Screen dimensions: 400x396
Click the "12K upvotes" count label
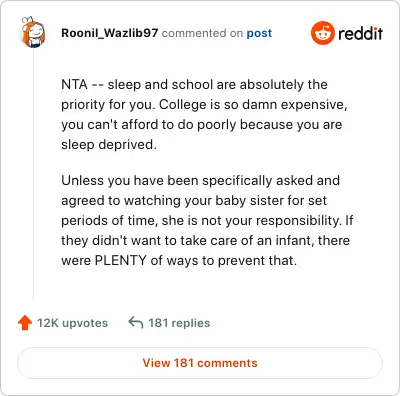[72, 323]
